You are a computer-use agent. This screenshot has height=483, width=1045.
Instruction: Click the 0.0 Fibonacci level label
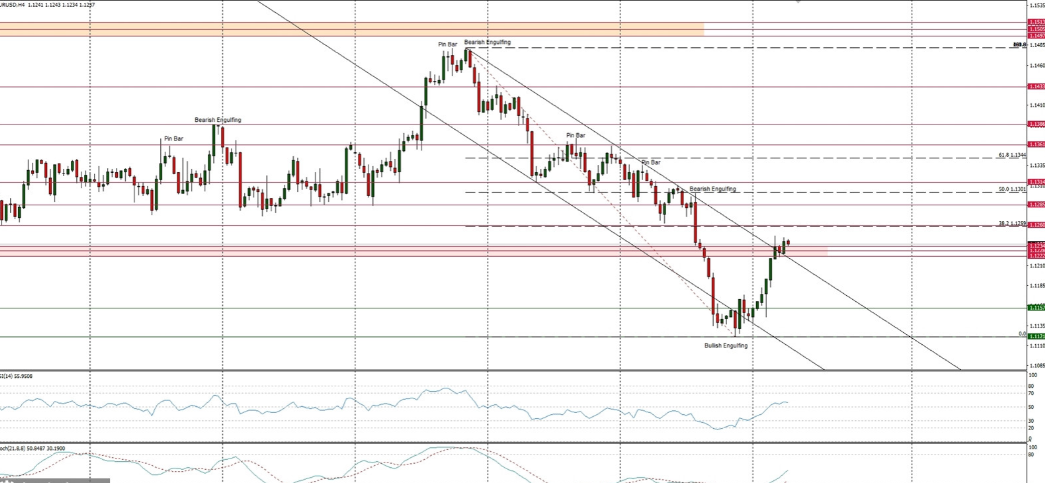pyautogui.click(x=1022, y=334)
